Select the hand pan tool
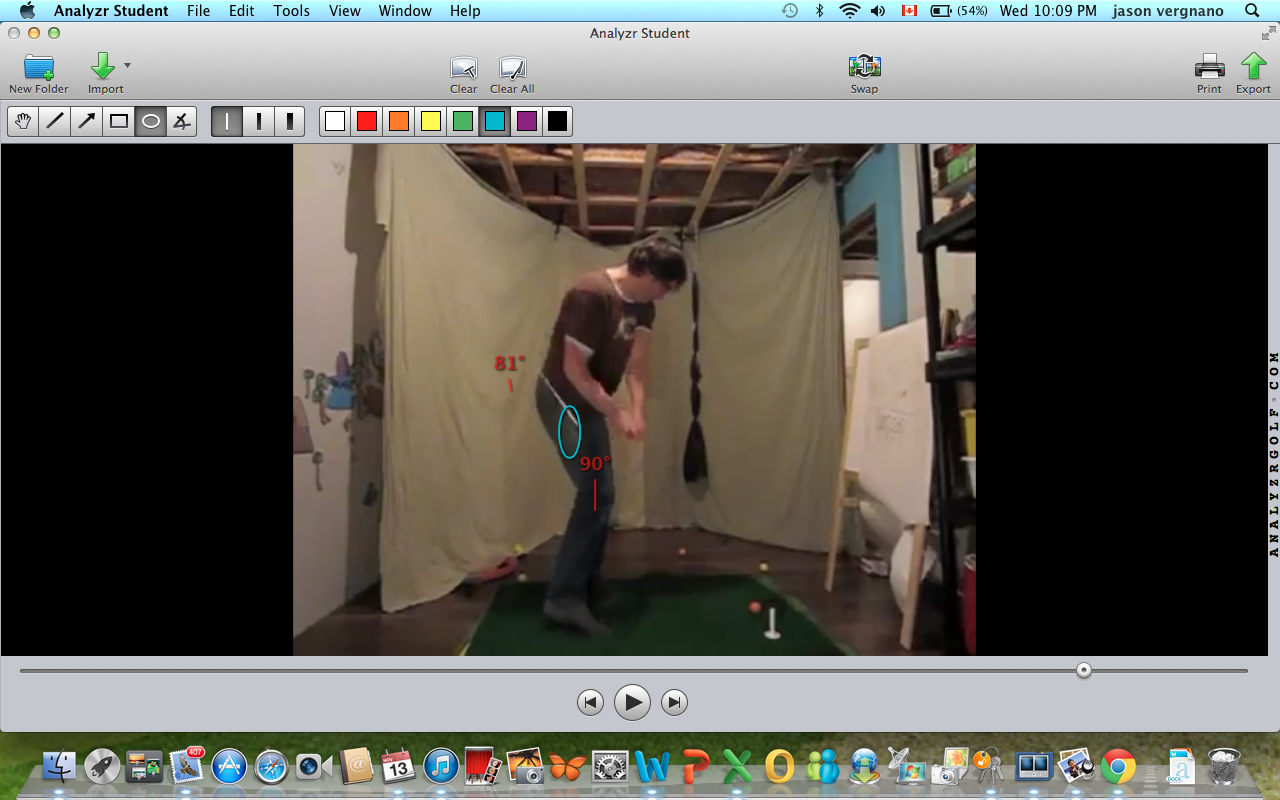1280x800 pixels. pos(23,121)
